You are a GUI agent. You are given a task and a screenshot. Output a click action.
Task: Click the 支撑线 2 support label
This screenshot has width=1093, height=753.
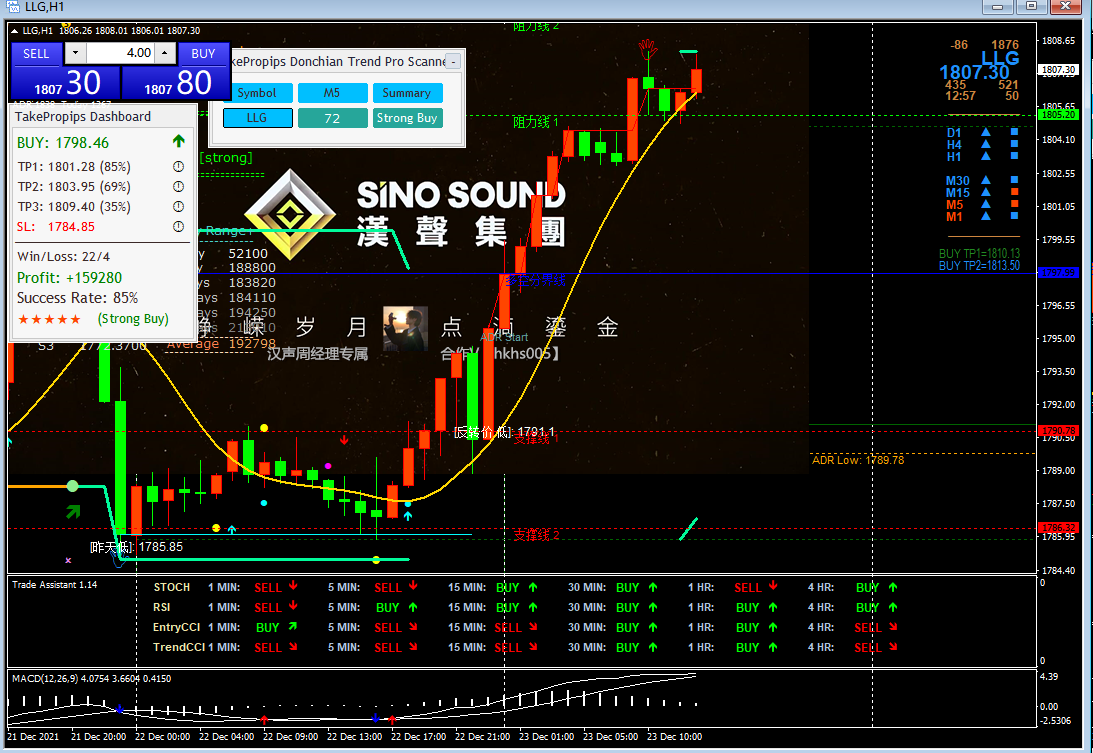coord(536,535)
